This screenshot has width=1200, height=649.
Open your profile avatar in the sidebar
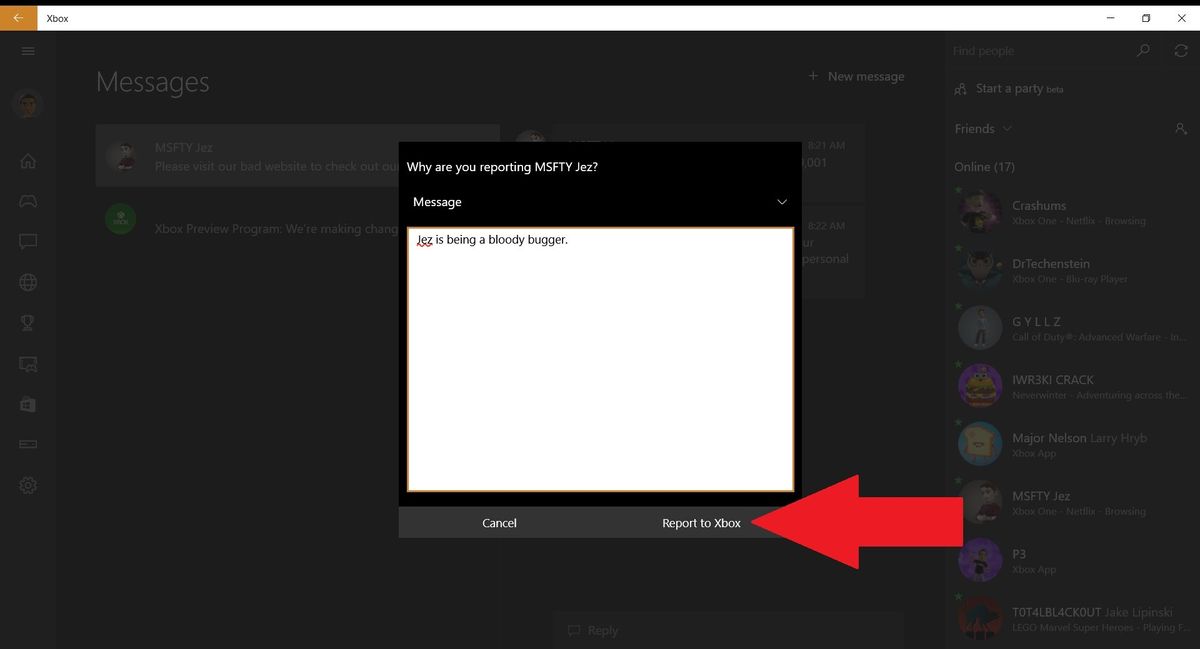tap(27, 104)
